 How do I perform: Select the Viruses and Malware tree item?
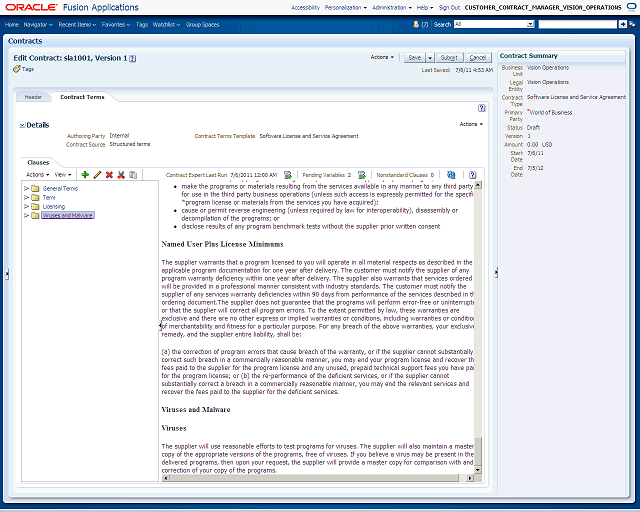(68, 215)
